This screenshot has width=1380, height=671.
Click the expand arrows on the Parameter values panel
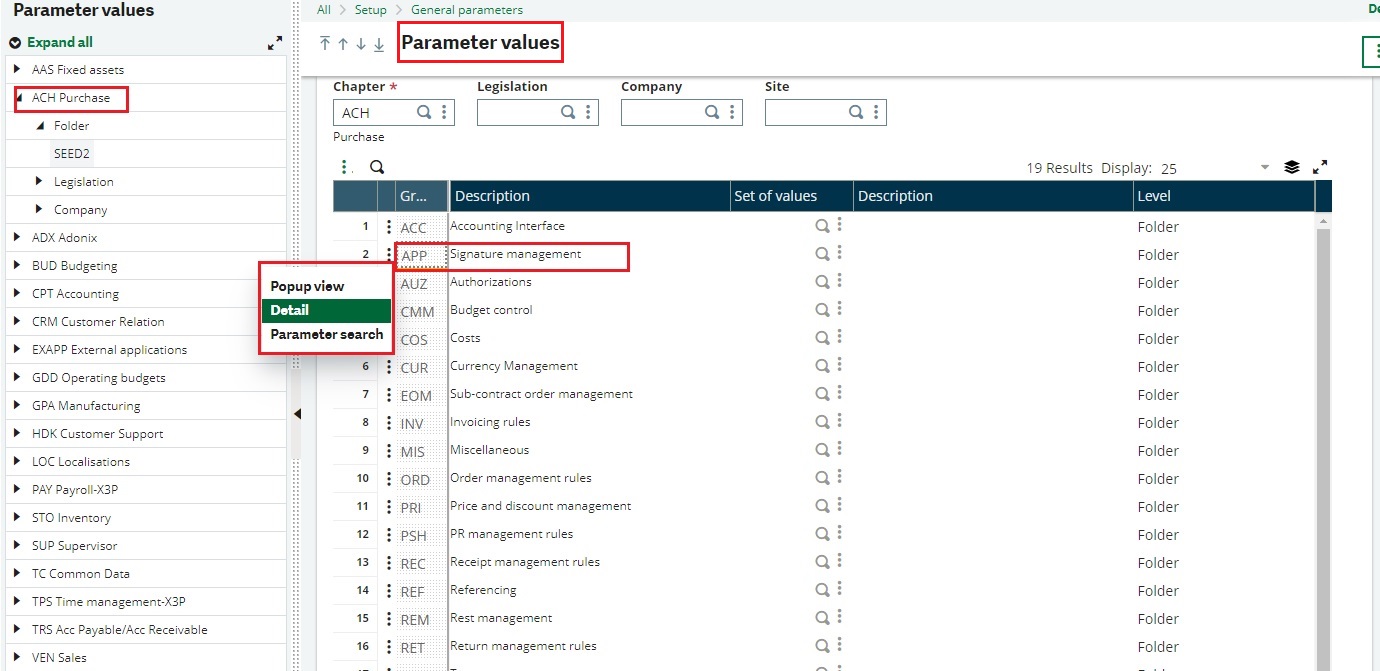(274, 43)
